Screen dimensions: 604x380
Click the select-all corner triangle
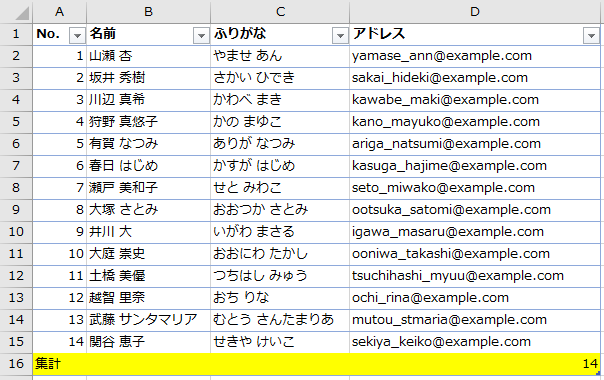click(22, 13)
